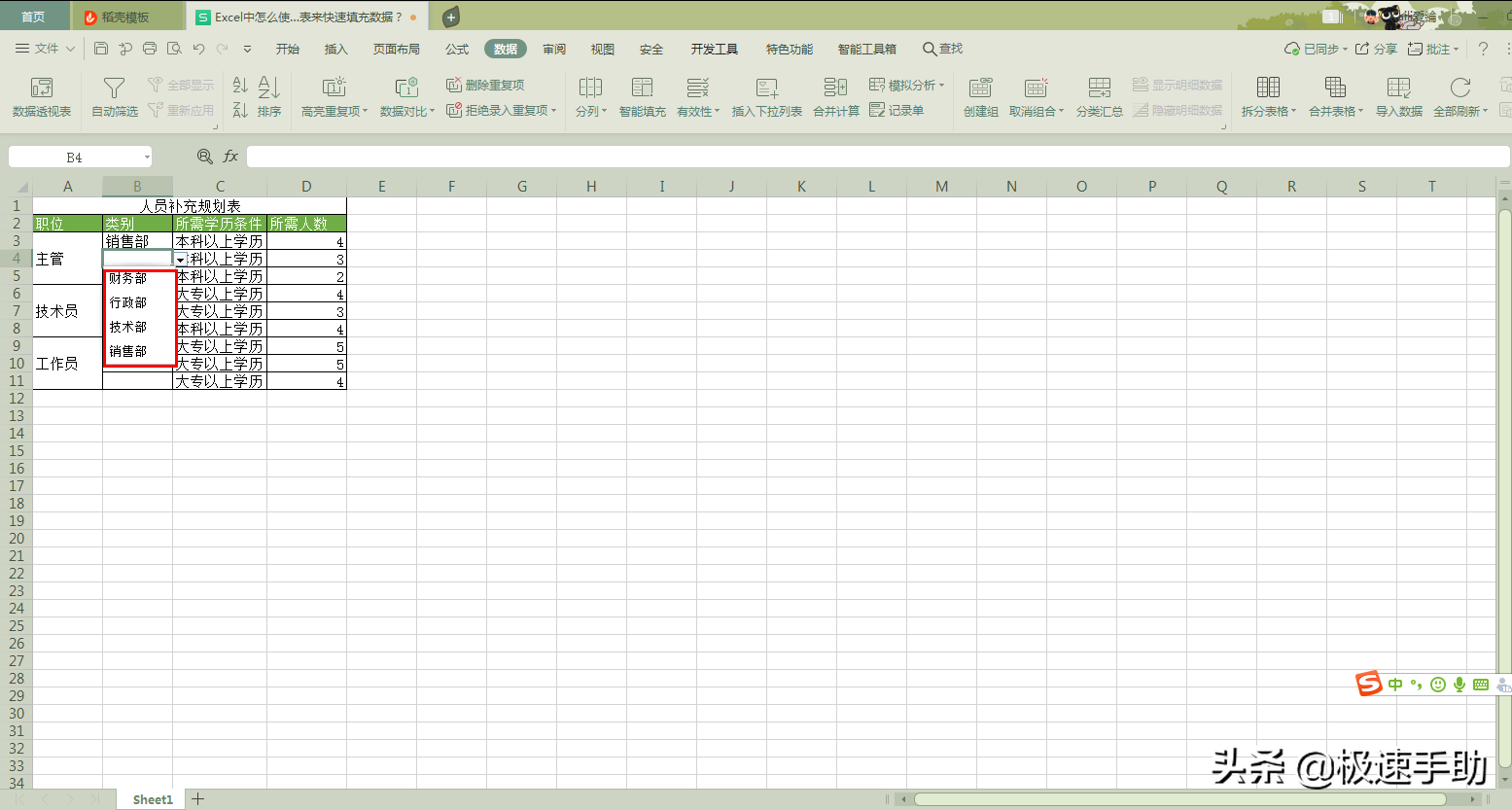Click the 查找 search button
The height and width of the screenshot is (810, 1512).
942,49
